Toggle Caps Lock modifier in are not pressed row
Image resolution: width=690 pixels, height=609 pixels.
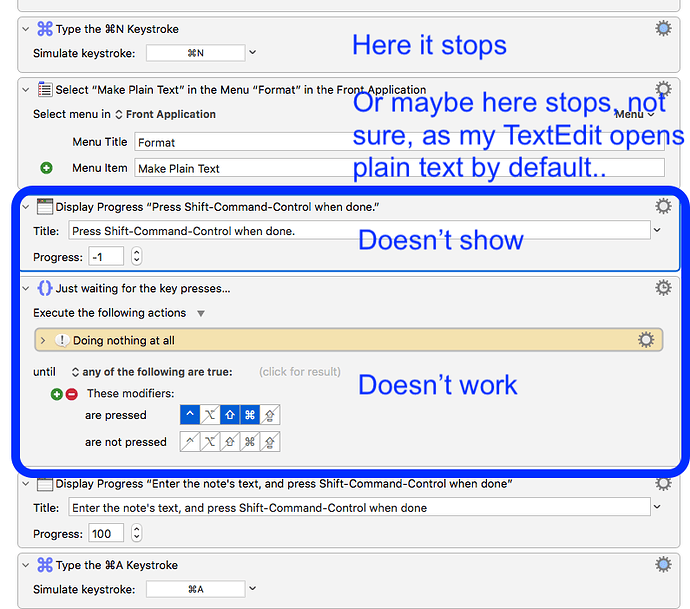point(270,442)
